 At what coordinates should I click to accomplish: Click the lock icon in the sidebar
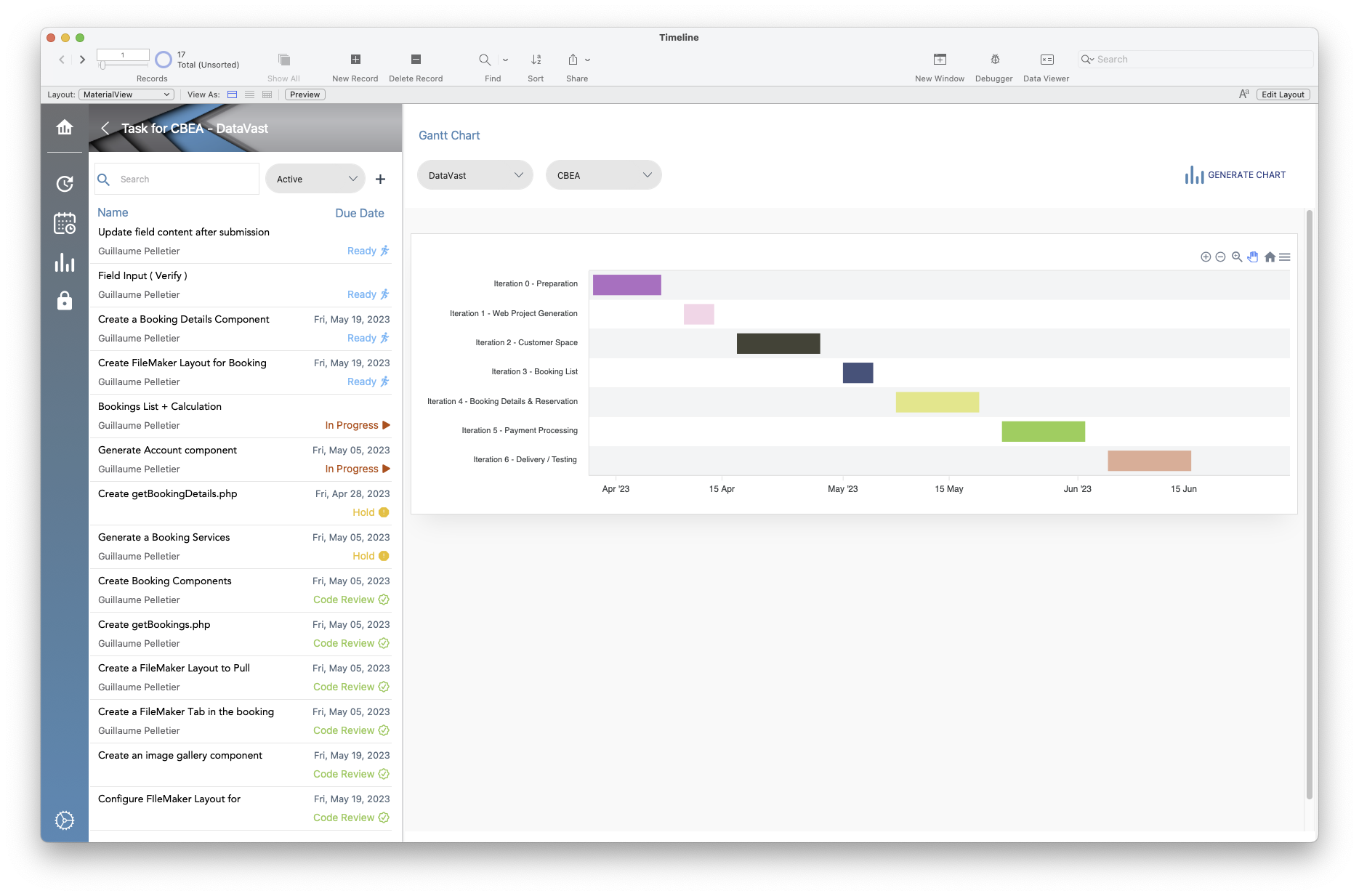tap(64, 301)
